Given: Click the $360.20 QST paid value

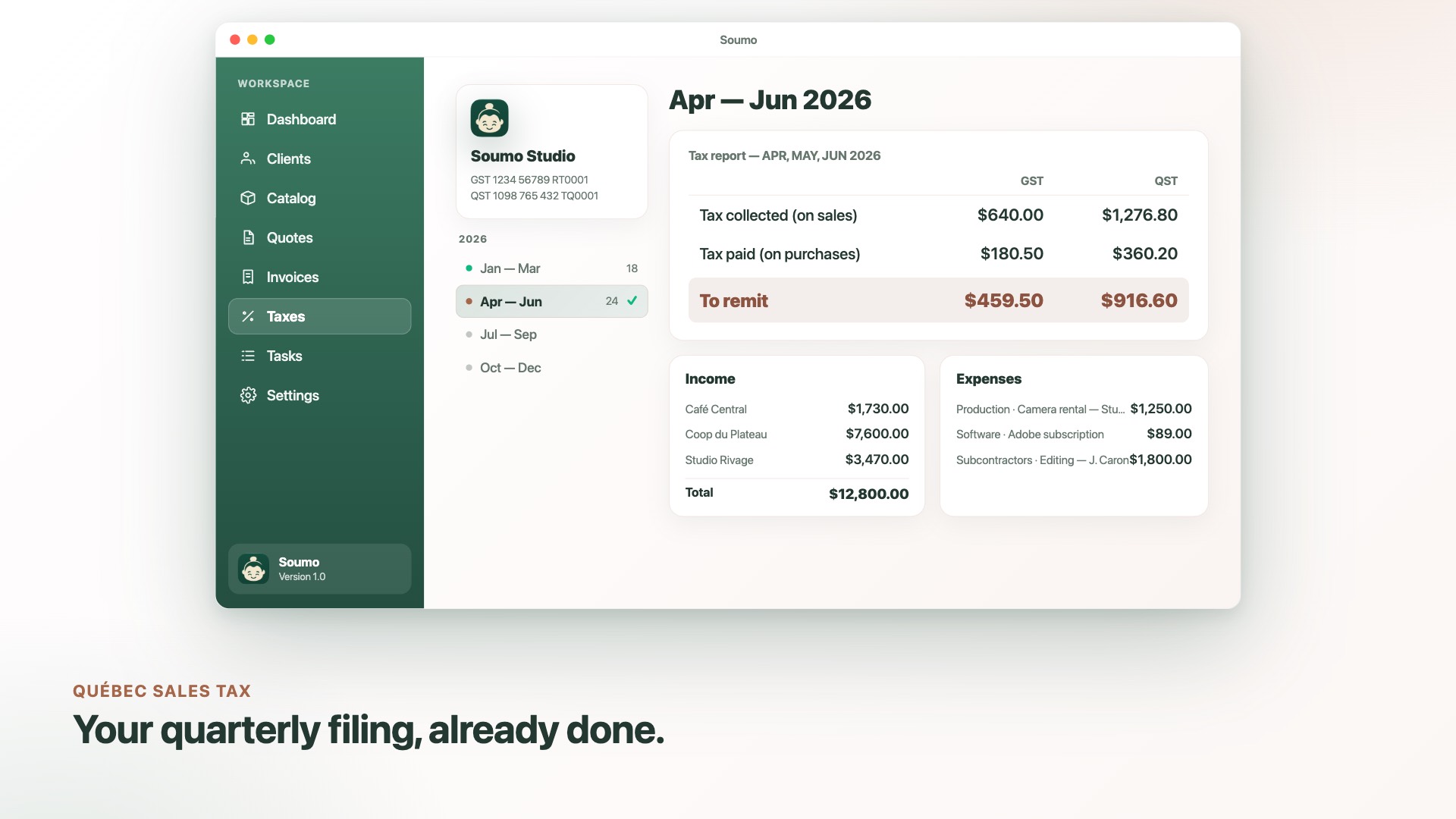Looking at the screenshot, I should (1144, 254).
